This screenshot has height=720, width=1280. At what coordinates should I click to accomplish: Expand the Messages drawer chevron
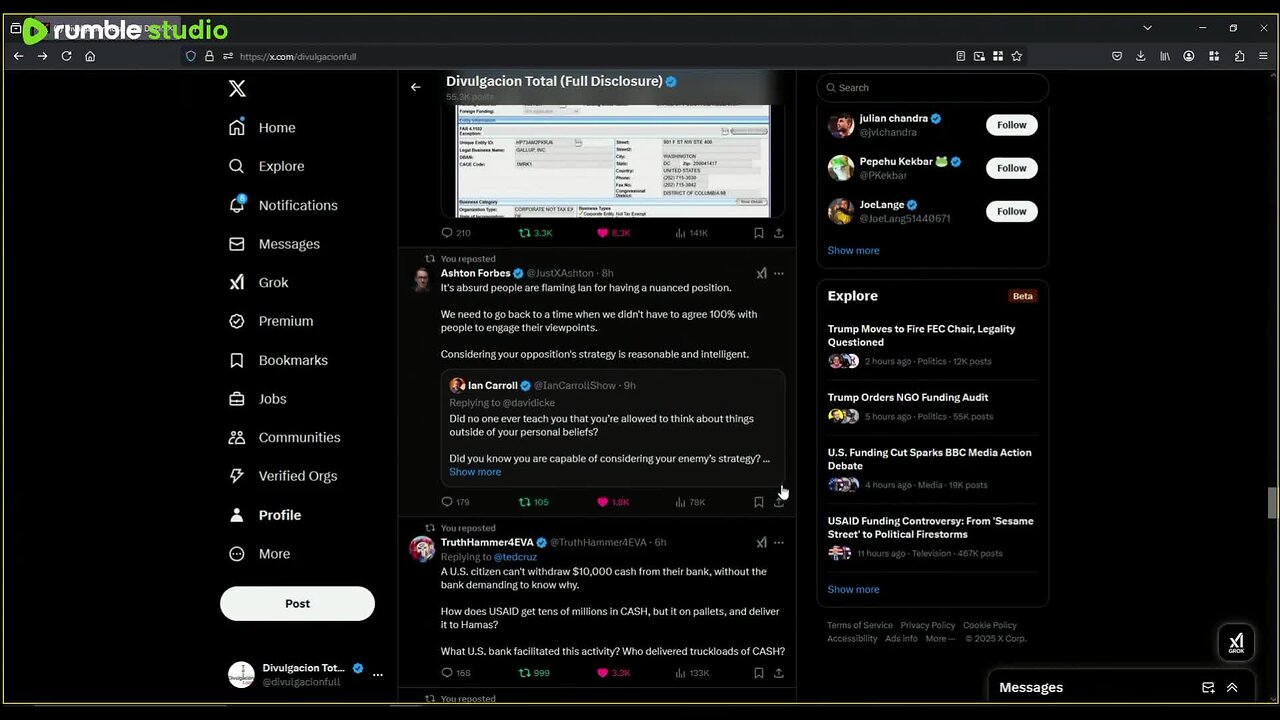[x=1232, y=688]
